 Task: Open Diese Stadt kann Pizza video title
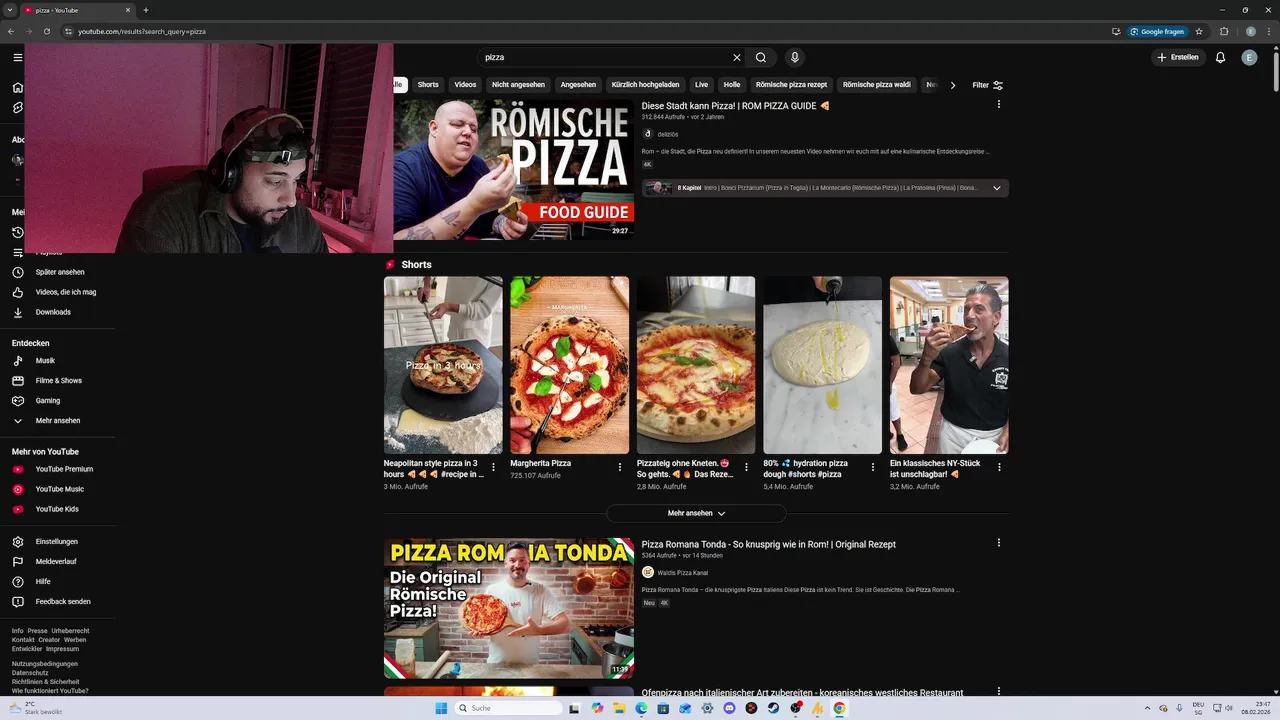pos(736,105)
